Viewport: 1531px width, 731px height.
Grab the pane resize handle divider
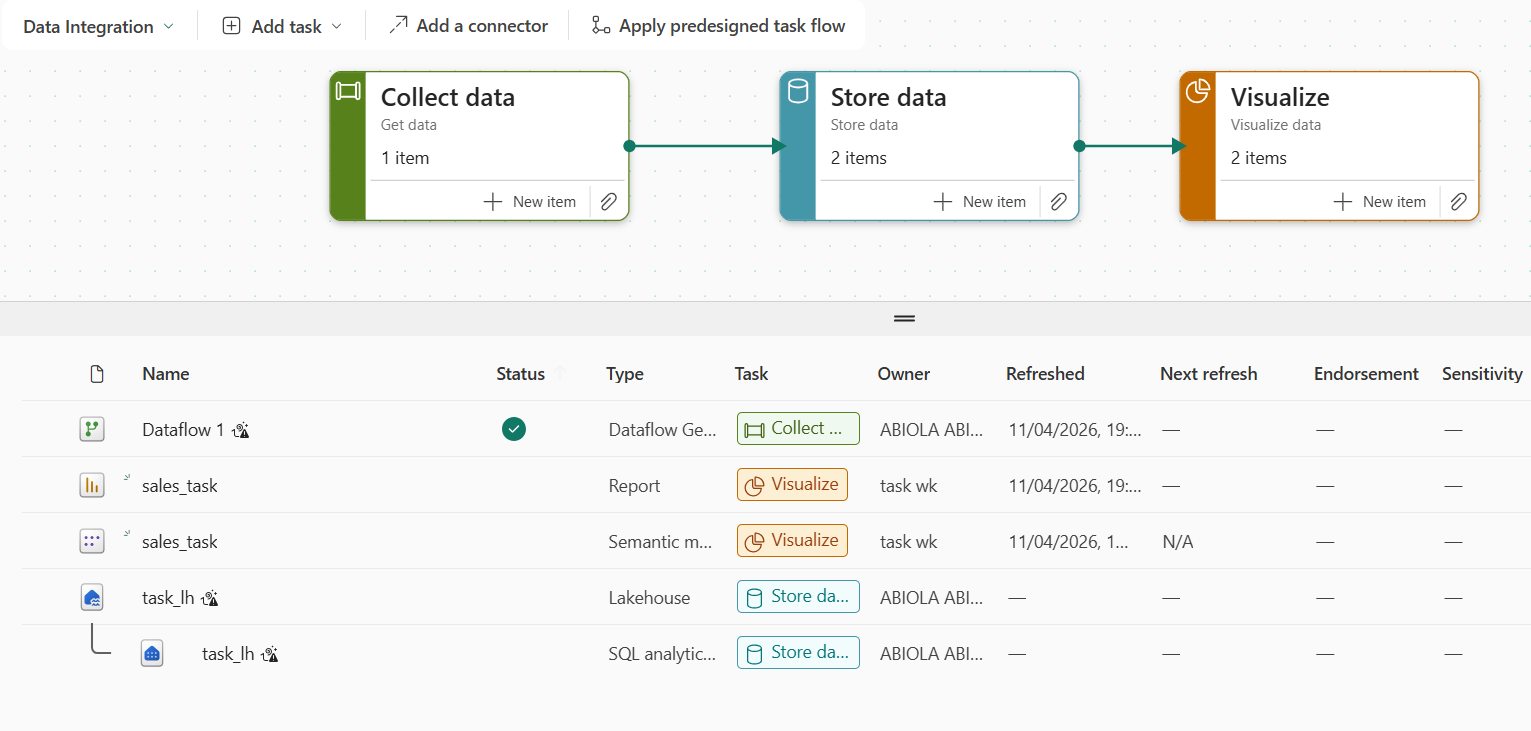pyautogui.click(x=904, y=319)
